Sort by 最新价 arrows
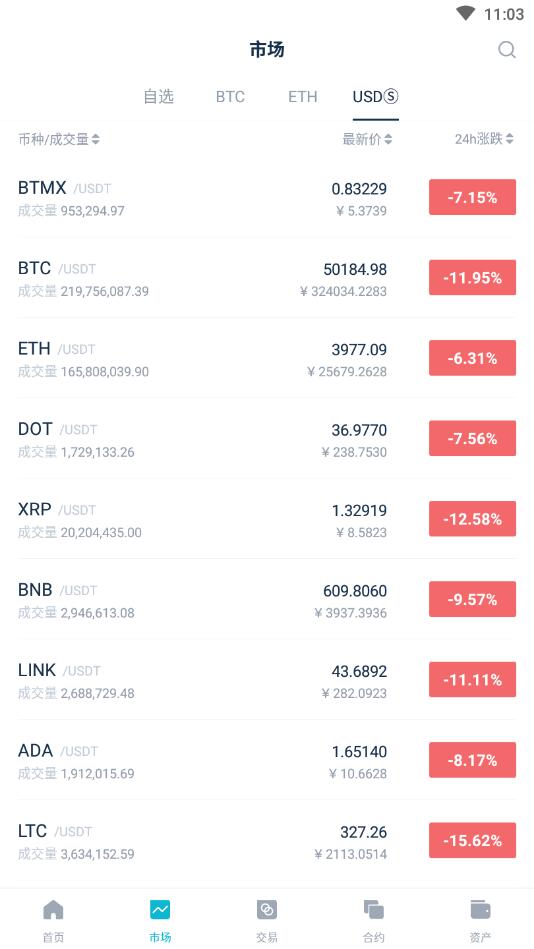This screenshot has height=949, width=534. coord(388,140)
